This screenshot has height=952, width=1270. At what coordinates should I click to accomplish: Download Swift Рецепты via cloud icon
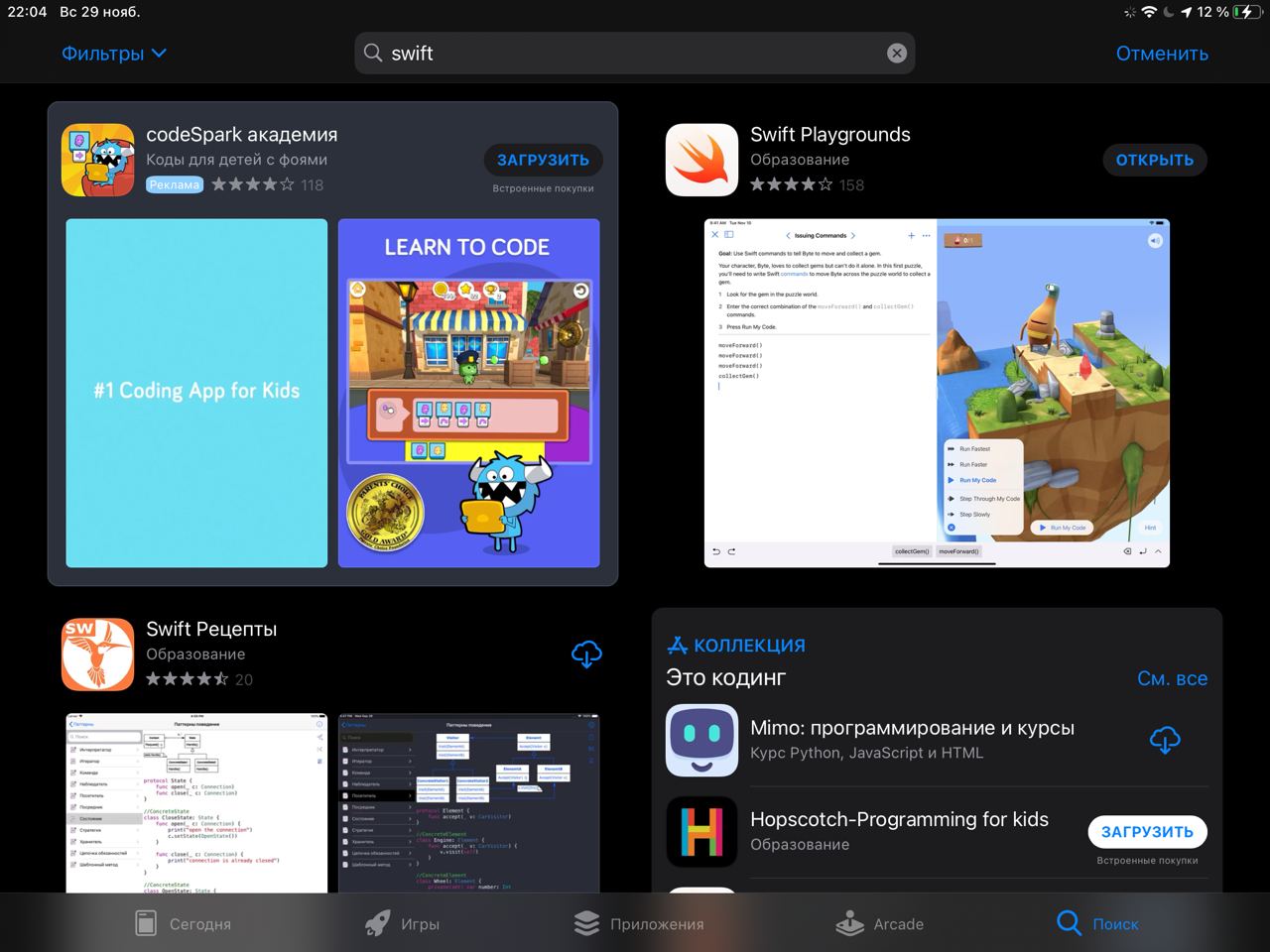[x=586, y=654]
